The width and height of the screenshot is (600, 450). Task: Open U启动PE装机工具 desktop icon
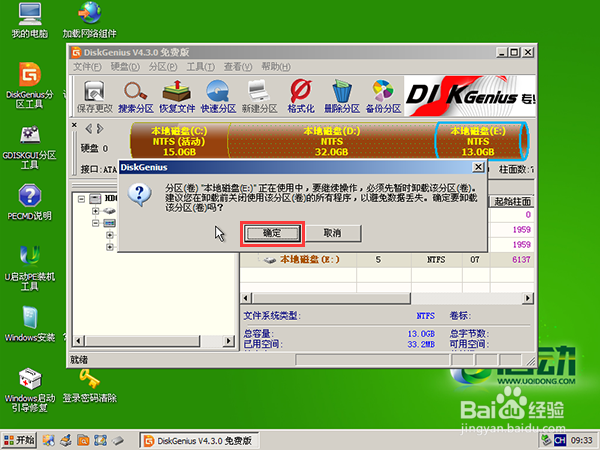click(29, 268)
